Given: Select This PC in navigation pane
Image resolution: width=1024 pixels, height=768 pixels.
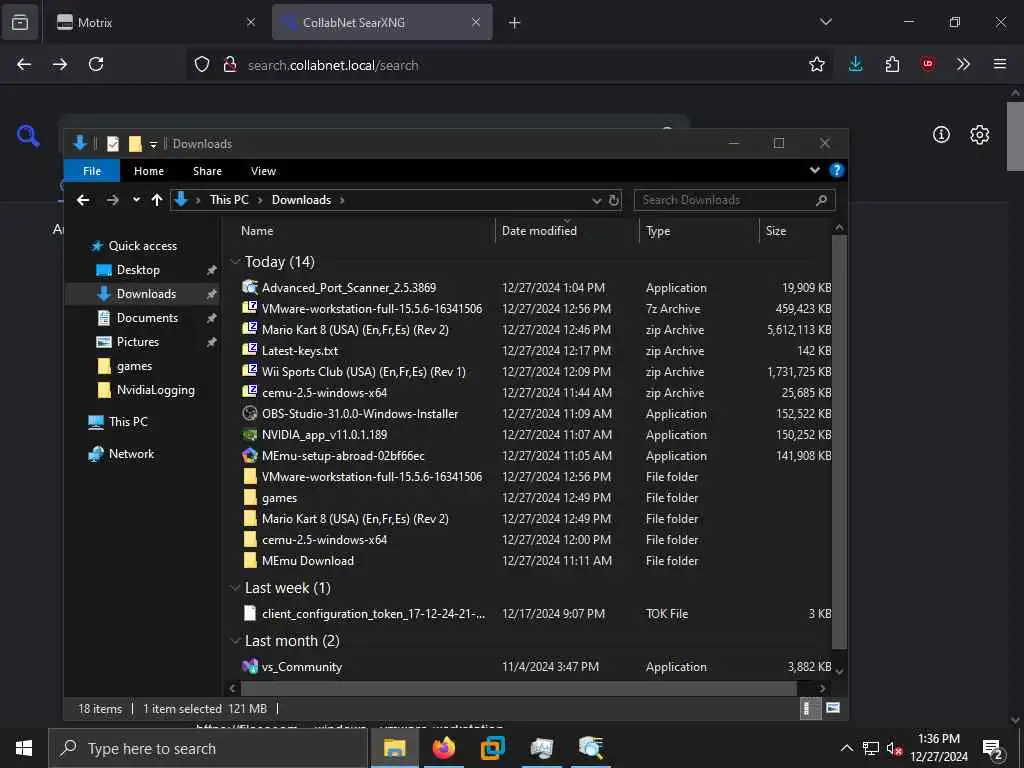Looking at the screenshot, I should pyautogui.click(x=128, y=422).
